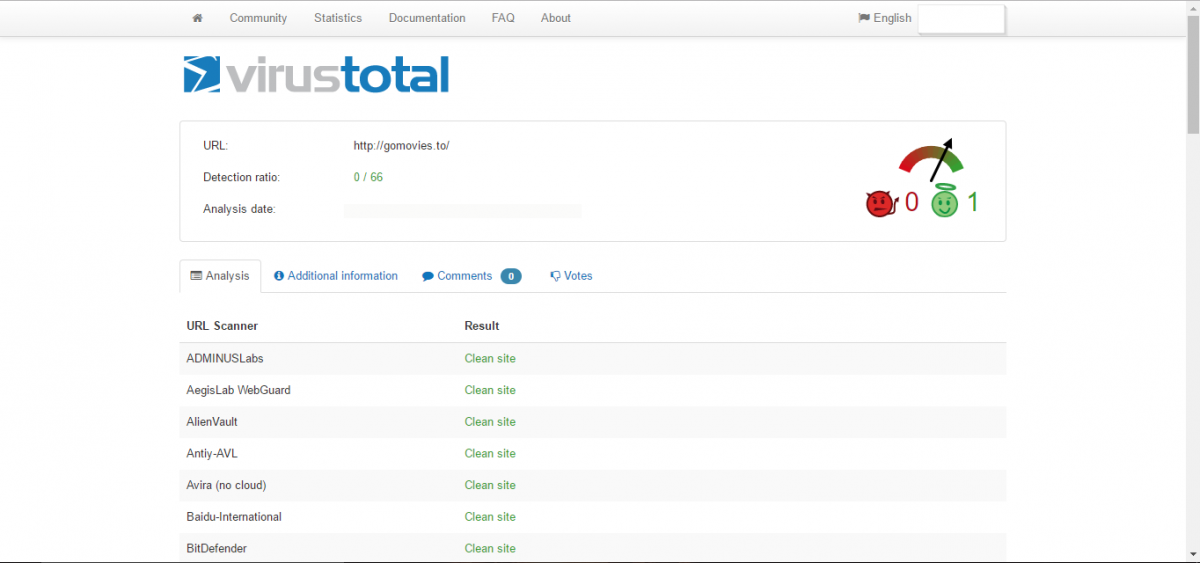Click the reputation gauge meter
Image resolution: width=1200 pixels, height=563 pixels.
click(931, 160)
